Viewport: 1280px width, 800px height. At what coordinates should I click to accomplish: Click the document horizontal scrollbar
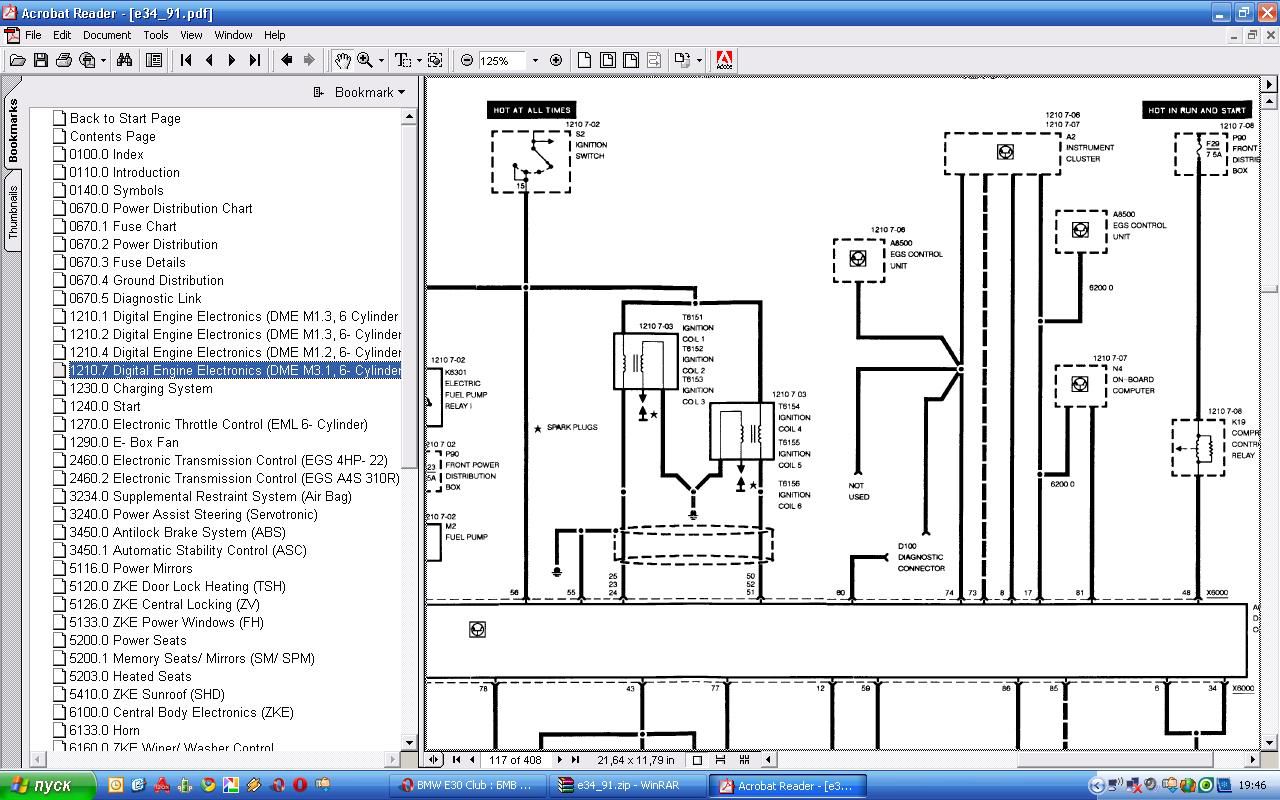(x=1012, y=760)
